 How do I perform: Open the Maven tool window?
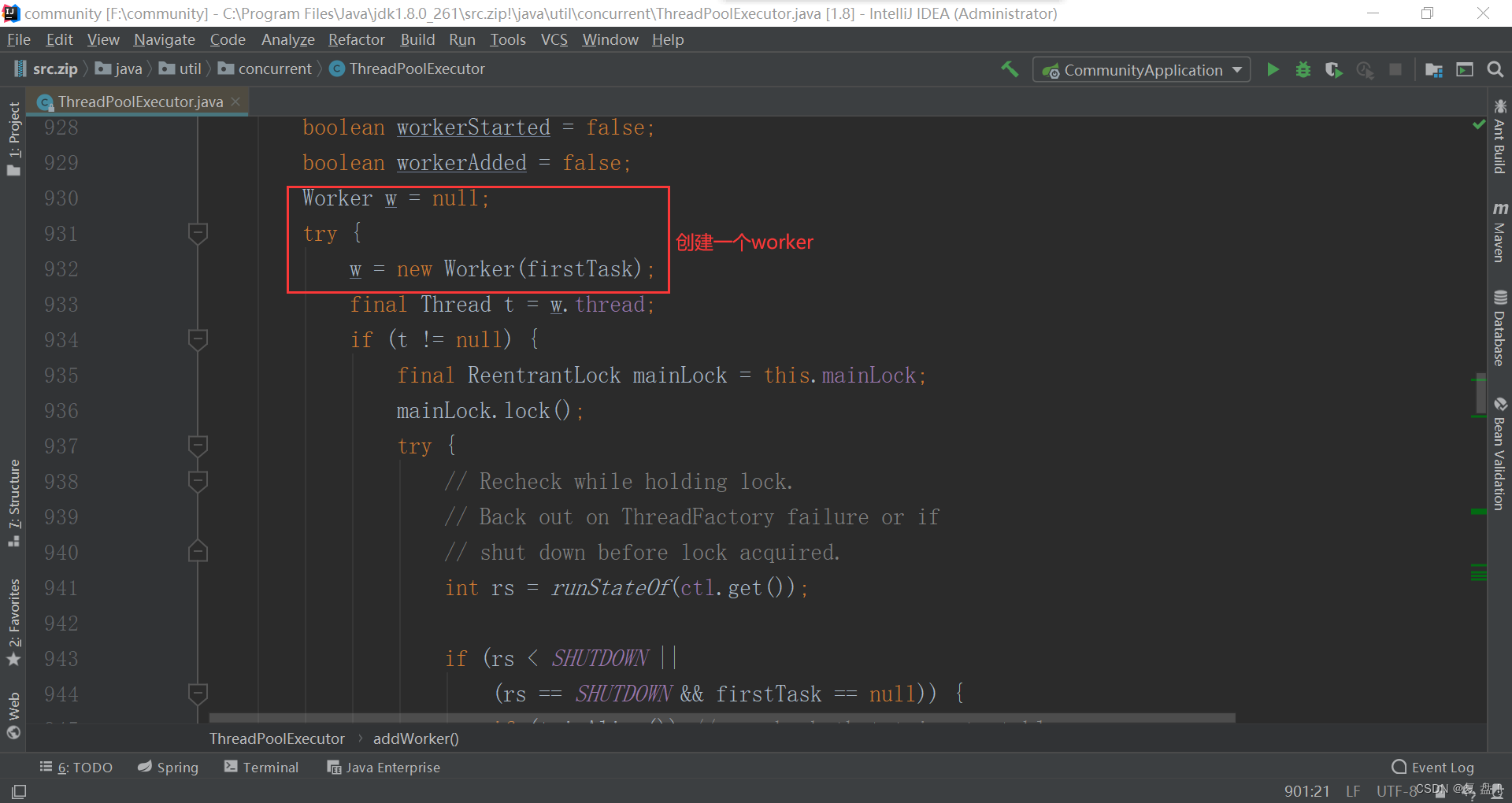pos(1499,231)
